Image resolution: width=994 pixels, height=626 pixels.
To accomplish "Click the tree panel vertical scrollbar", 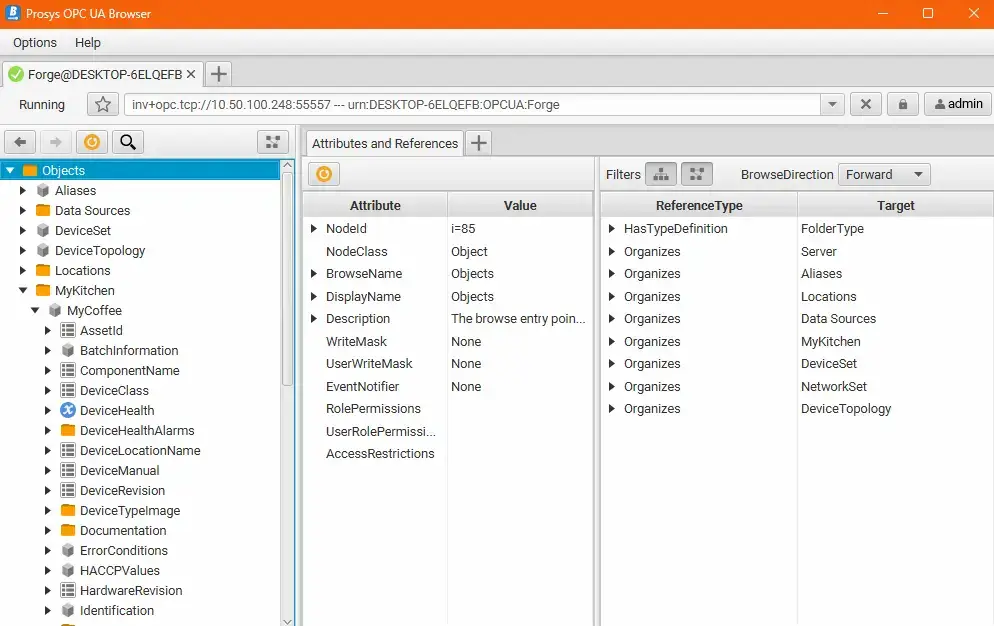I will pyautogui.click(x=287, y=279).
